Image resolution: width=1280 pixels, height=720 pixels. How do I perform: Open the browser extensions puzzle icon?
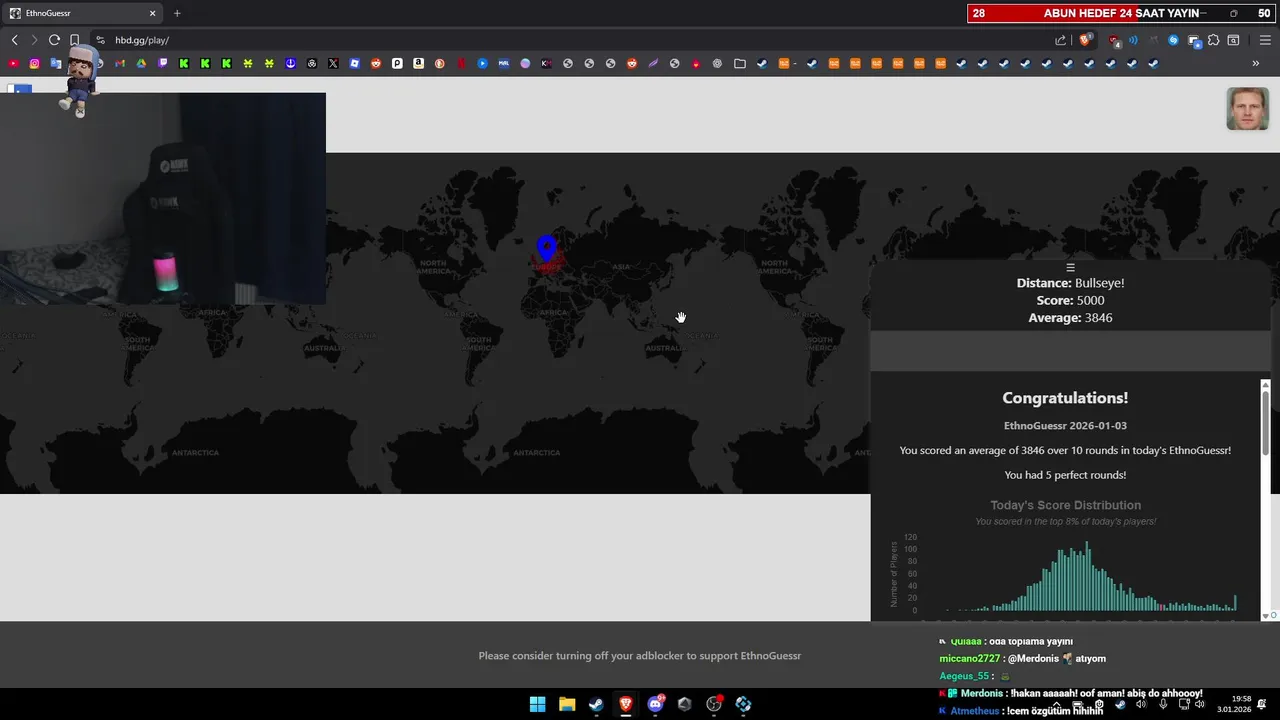click(x=1213, y=40)
